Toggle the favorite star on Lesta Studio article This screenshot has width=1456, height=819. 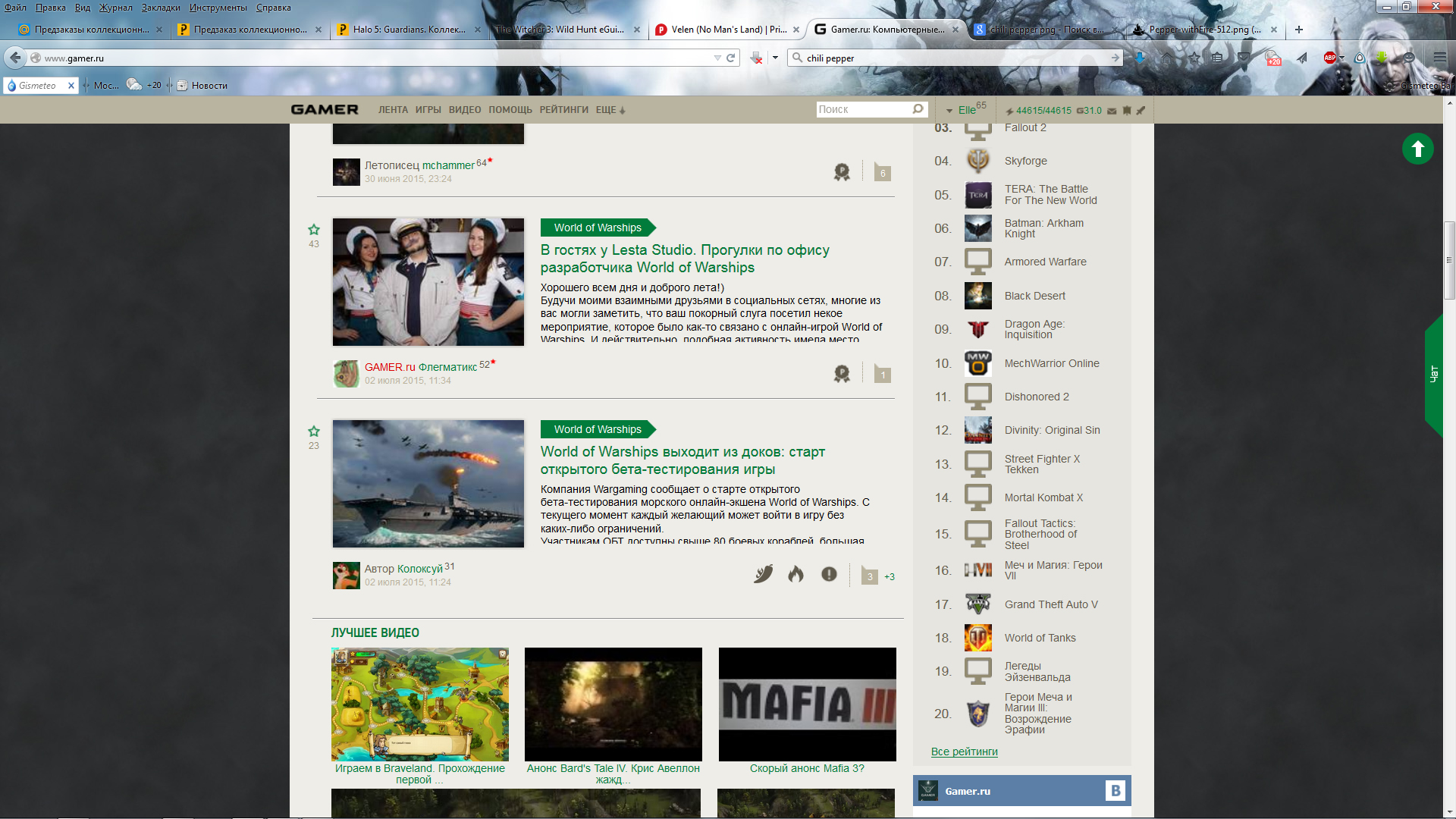[314, 230]
